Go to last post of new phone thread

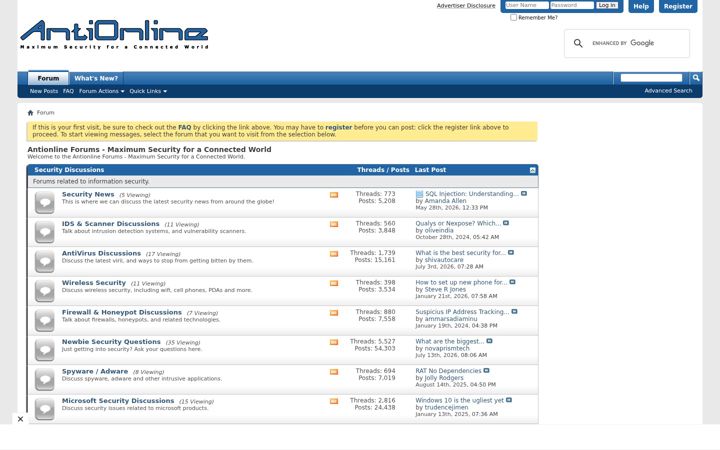click(512, 282)
